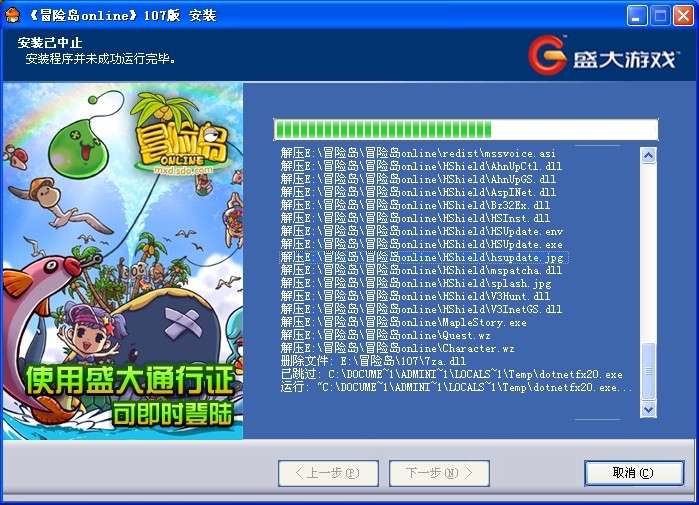The width and height of the screenshot is (699, 505).
Task: Select log line ending MapleStory.exe
Action: pyautogui.click(x=403, y=322)
